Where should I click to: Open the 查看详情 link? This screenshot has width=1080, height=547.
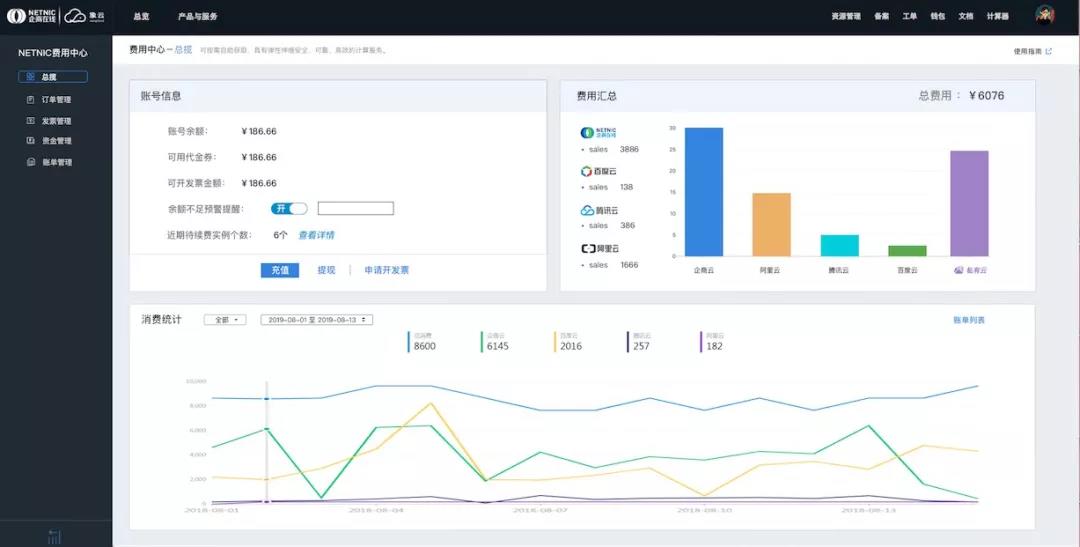316,235
